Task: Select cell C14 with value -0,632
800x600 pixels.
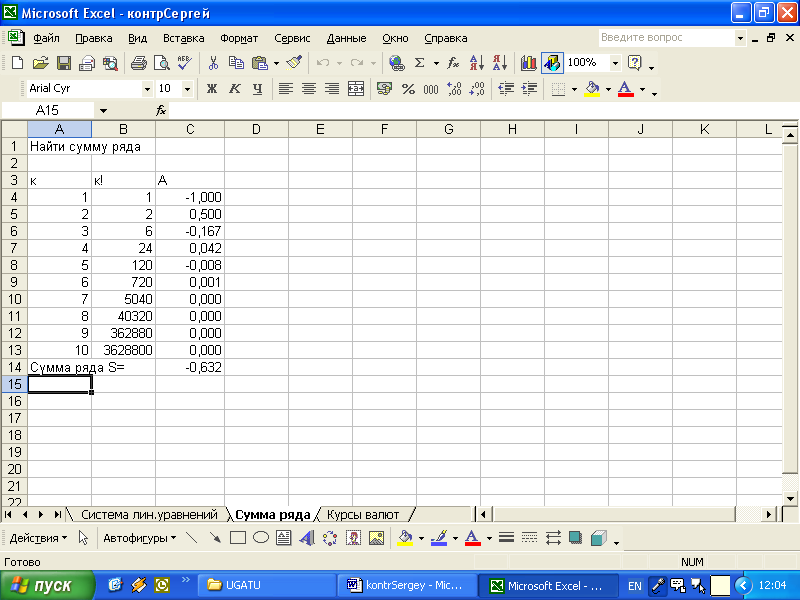Action: (190, 367)
